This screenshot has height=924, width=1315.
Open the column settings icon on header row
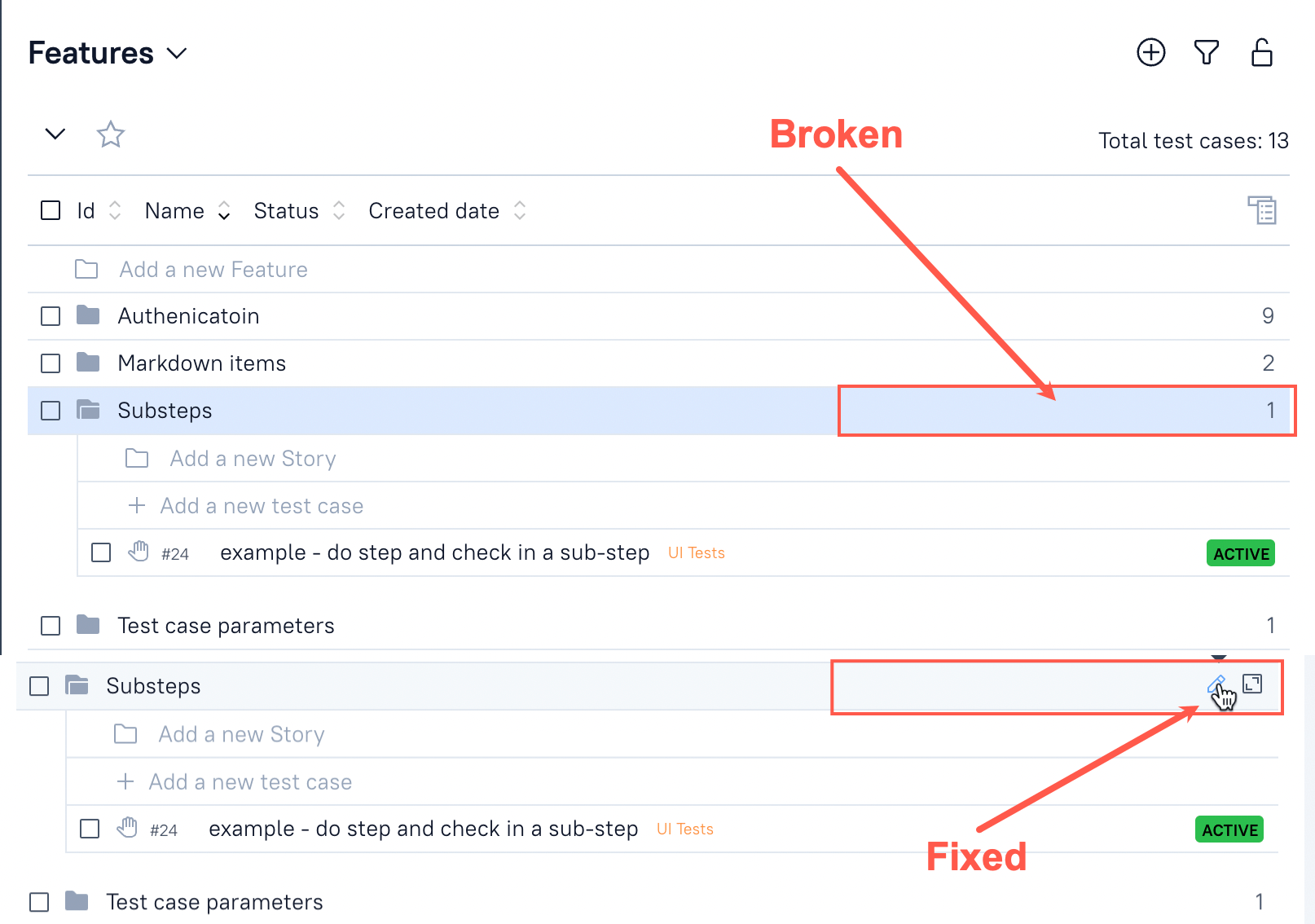pyautogui.click(x=1262, y=210)
